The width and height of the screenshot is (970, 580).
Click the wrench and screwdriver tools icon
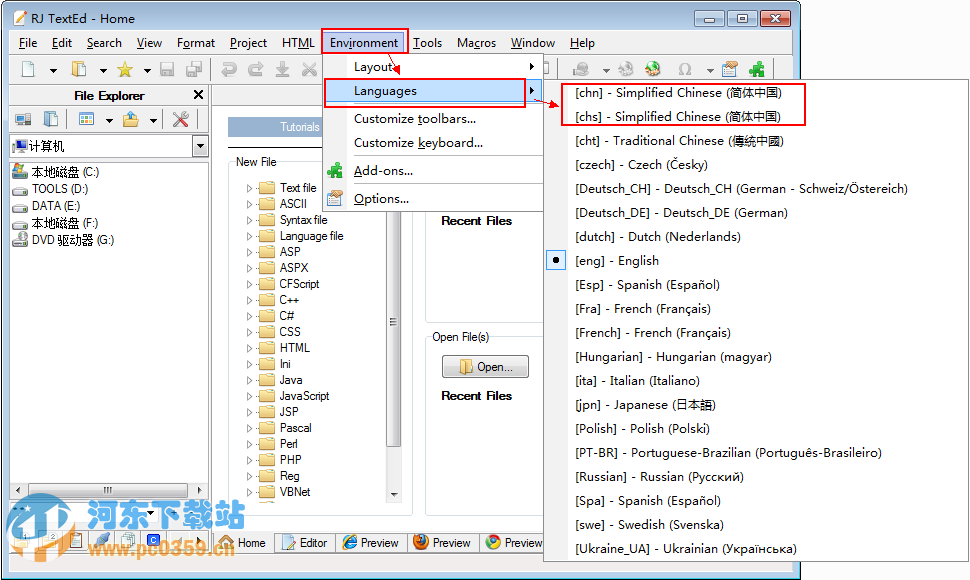click(x=181, y=119)
